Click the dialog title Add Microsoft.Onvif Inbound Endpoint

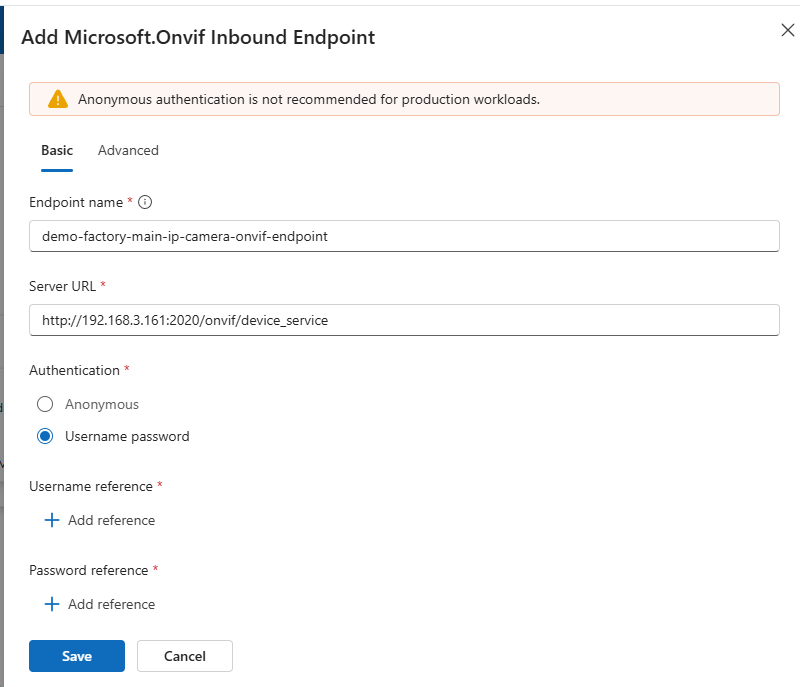198,38
